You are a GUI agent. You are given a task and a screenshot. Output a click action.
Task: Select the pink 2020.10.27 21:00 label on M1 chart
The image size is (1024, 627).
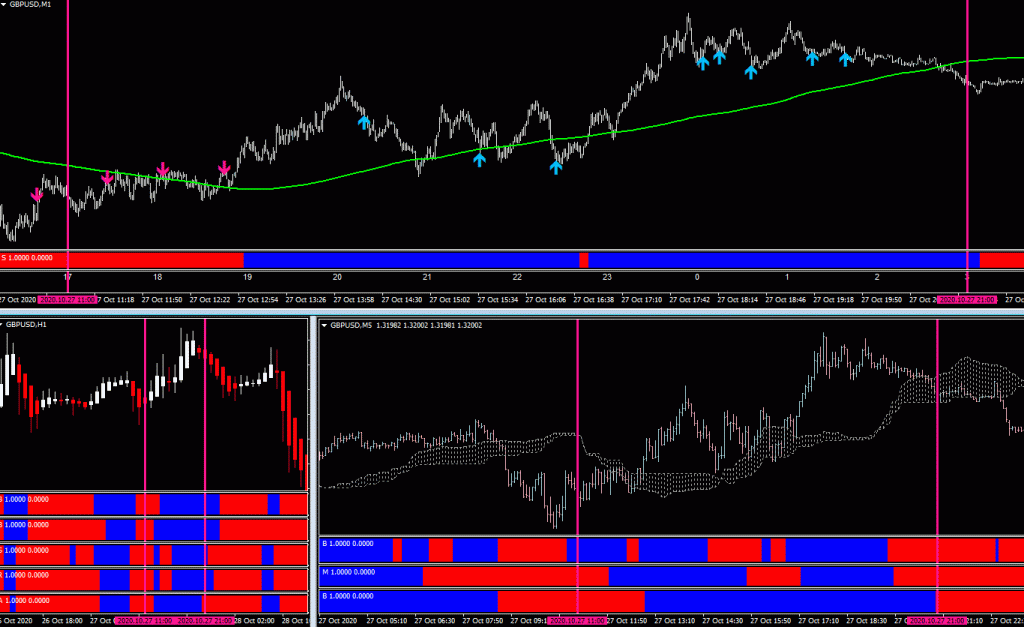click(967, 300)
